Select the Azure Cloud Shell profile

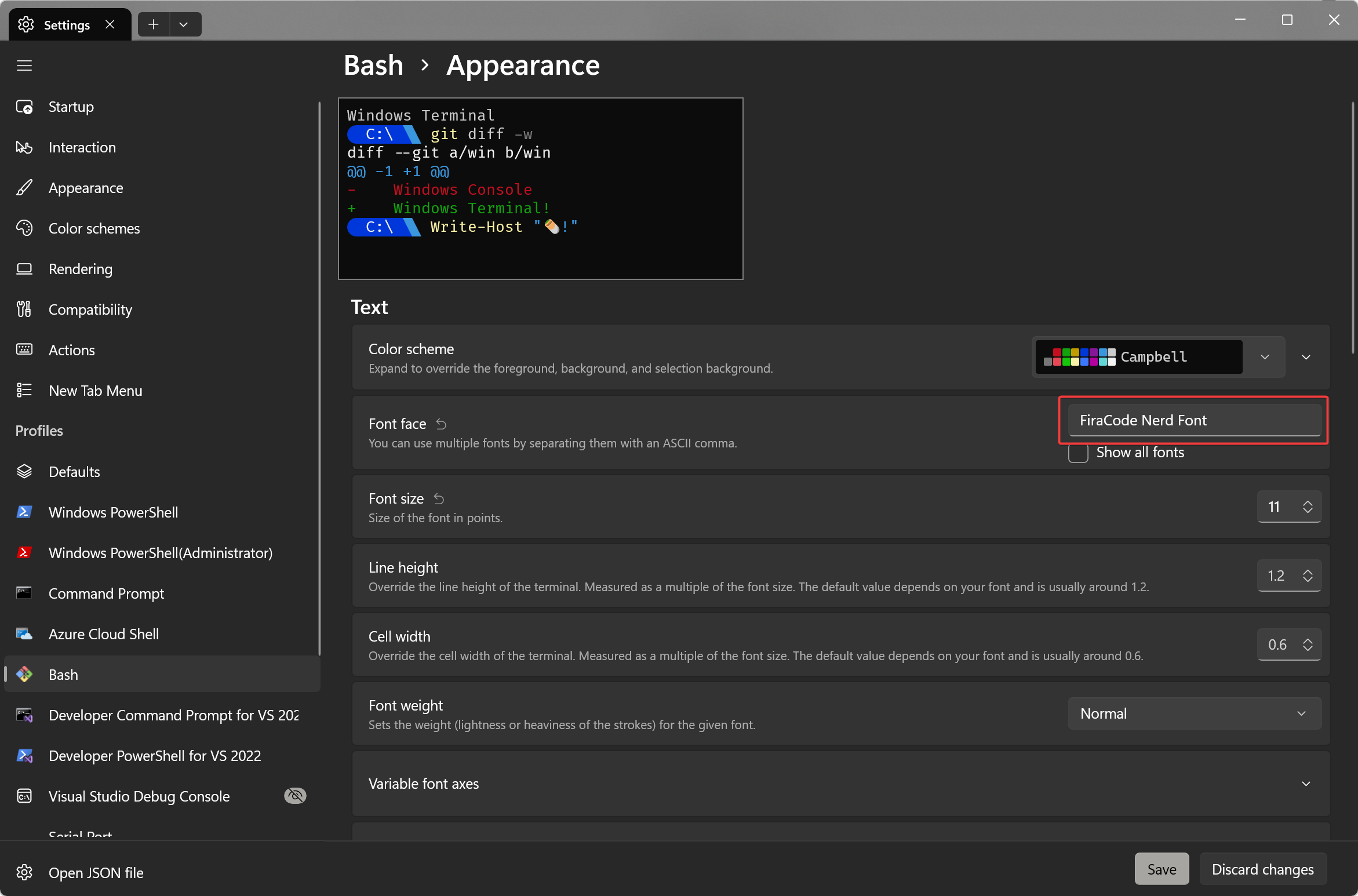104,634
